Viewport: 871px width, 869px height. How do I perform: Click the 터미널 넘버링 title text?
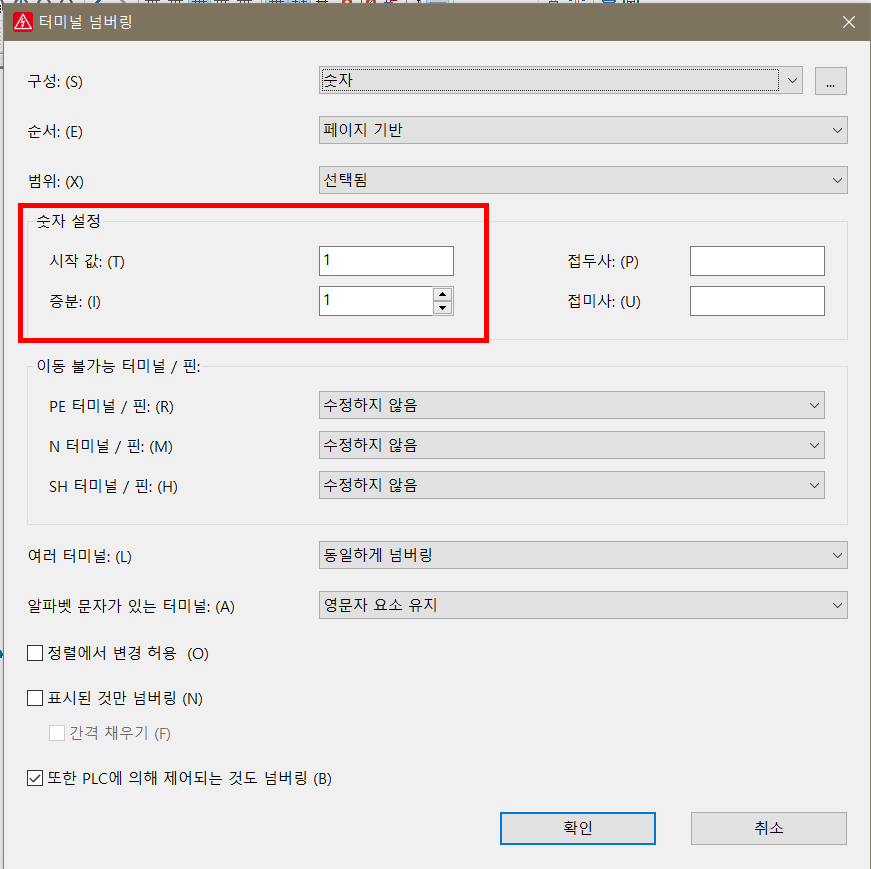click(86, 22)
